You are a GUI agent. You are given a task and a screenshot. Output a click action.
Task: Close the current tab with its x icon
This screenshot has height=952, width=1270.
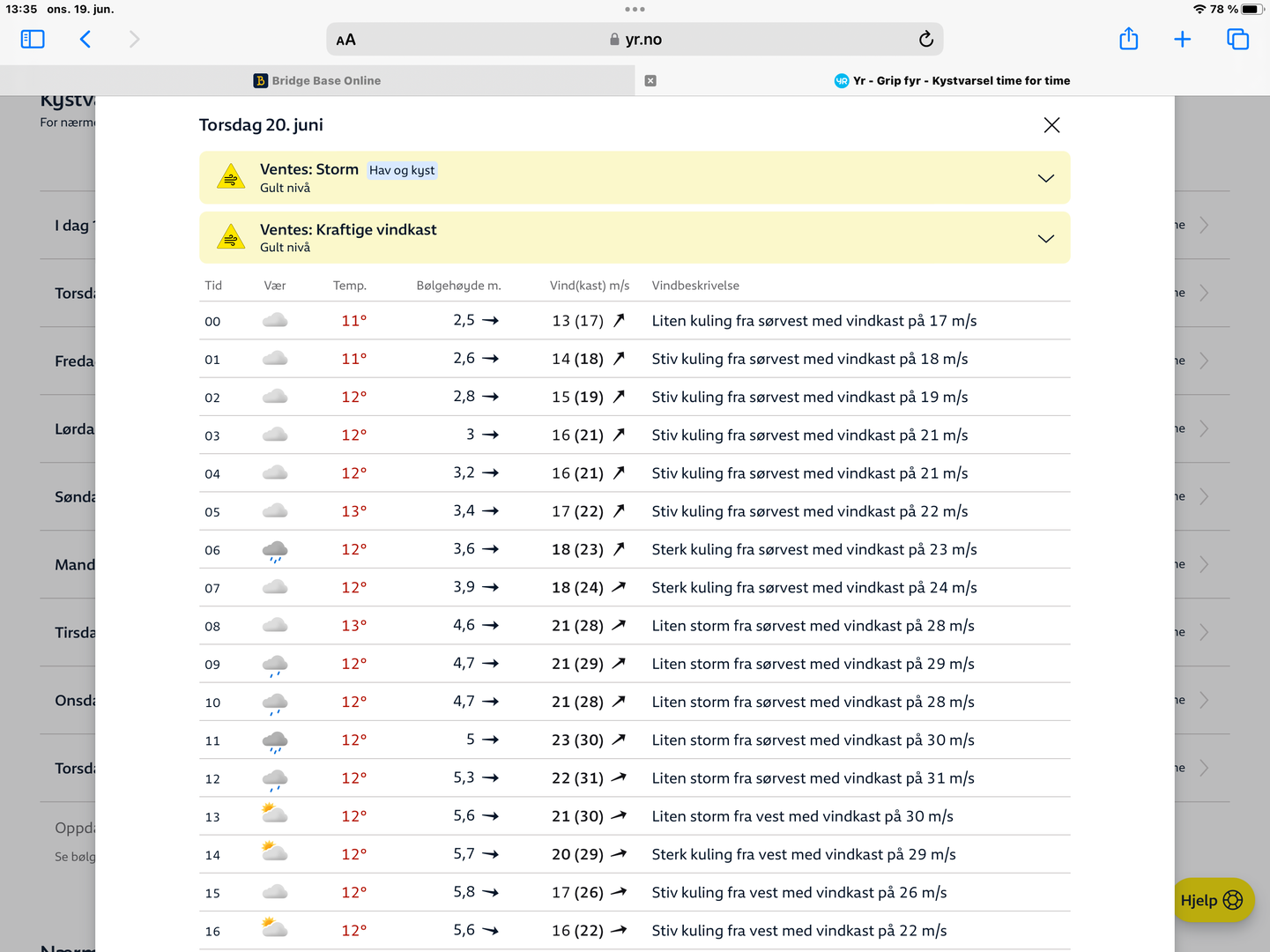pos(650,80)
